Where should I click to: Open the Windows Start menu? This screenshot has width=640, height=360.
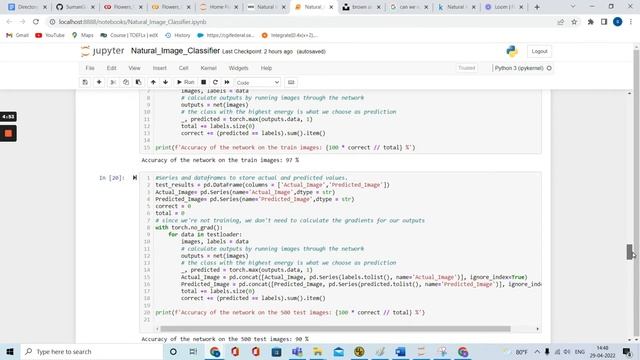(10, 351)
